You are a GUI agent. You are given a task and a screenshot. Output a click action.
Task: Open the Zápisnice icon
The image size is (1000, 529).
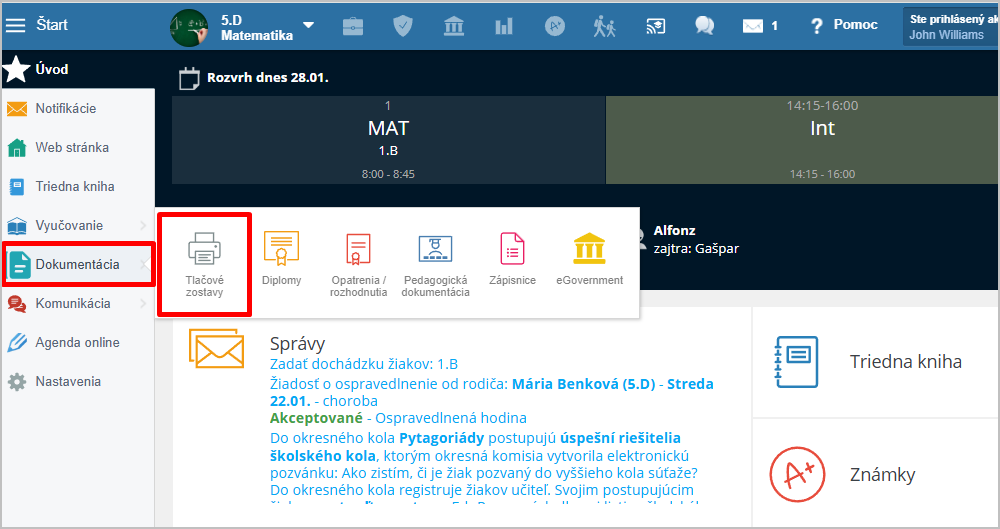tap(512, 247)
